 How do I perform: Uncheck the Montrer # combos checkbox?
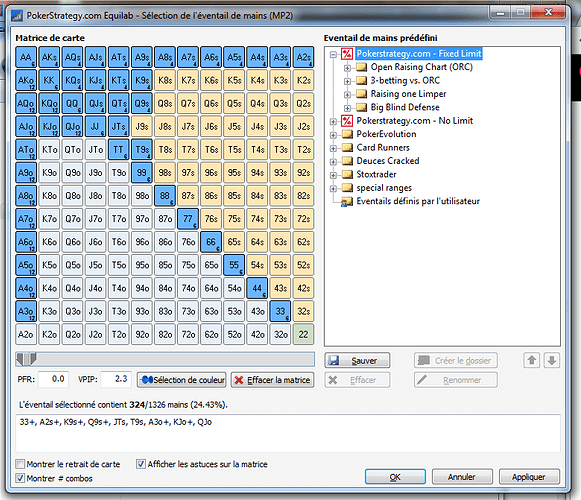pos(20,478)
